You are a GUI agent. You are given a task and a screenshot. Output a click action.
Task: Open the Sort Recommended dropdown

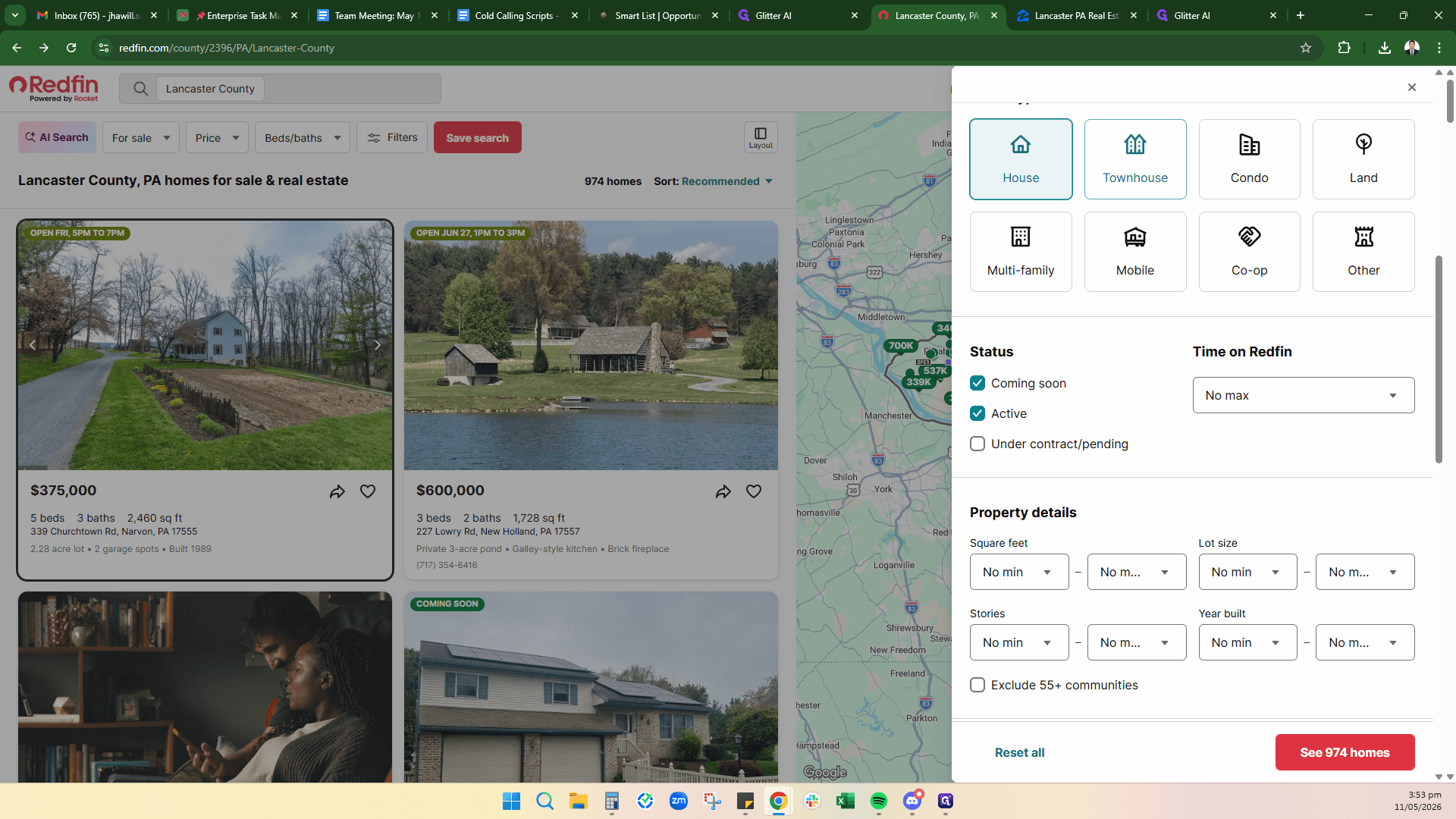[x=727, y=181]
